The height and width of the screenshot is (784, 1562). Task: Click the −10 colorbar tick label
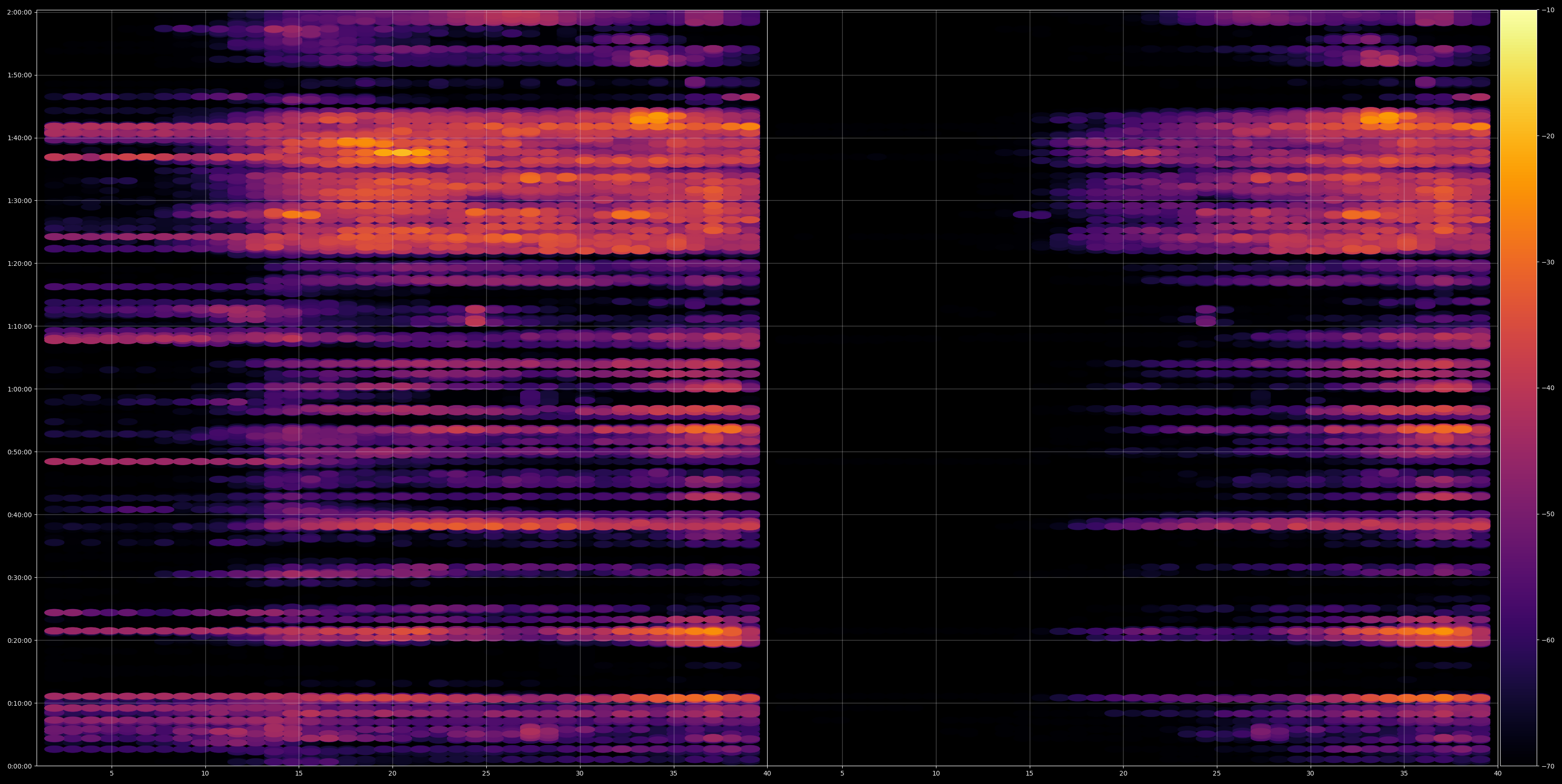1548,10
